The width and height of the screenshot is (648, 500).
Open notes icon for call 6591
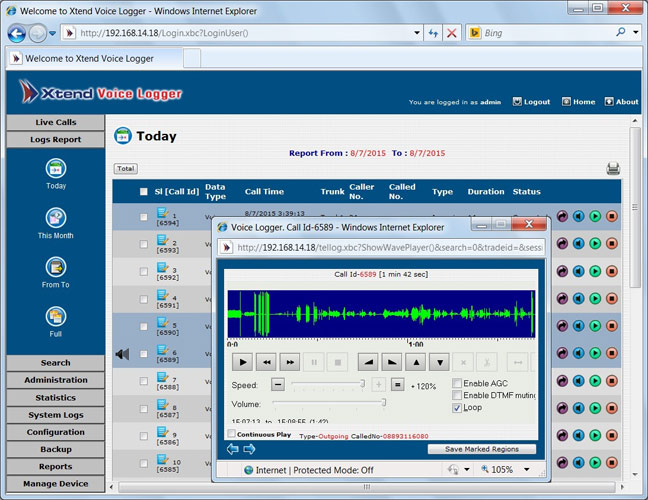pos(162,295)
